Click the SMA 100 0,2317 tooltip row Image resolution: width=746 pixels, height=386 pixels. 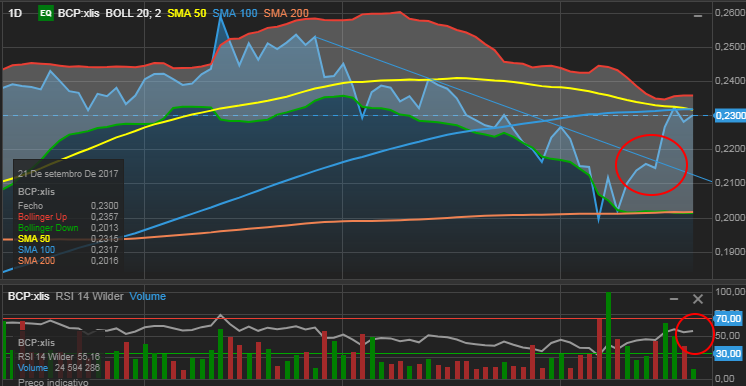click(x=68, y=250)
